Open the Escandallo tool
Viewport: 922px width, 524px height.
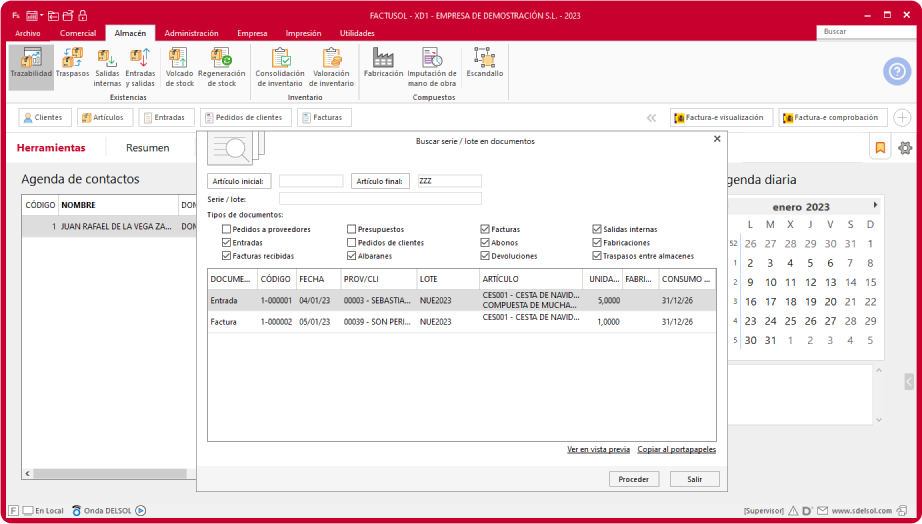tap(485, 64)
